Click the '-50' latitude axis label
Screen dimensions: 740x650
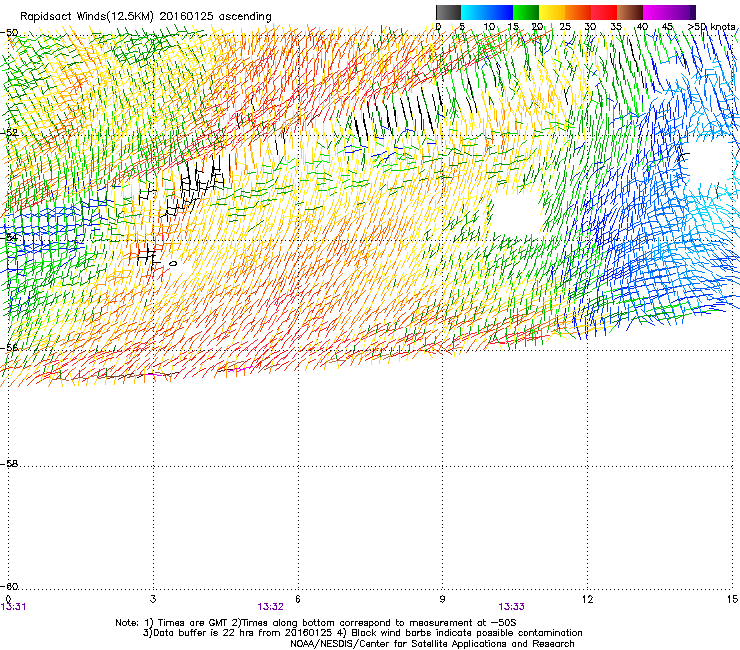point(9,33)
